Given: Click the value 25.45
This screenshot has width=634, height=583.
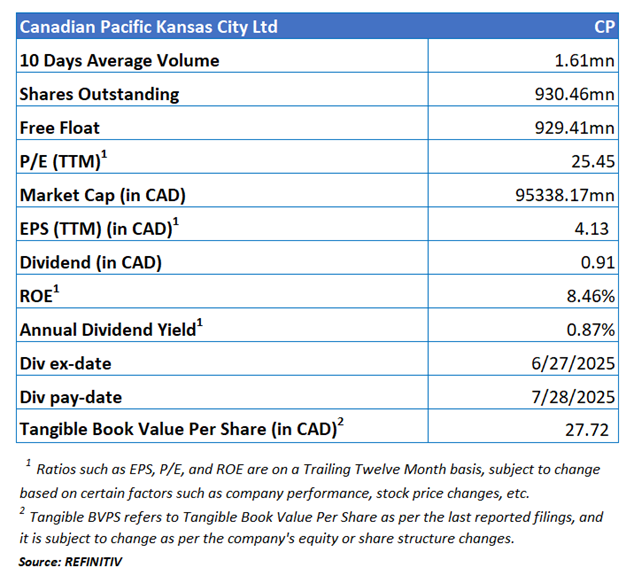Looking at the screenshot, I should coord(593,162).
